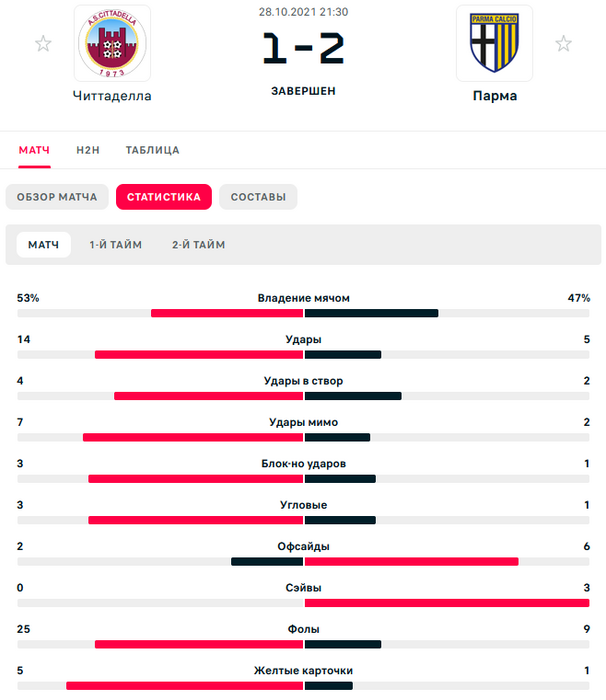Click the Читтаделла team name
The height and width of the screenshot is (700, 606).
112,97
